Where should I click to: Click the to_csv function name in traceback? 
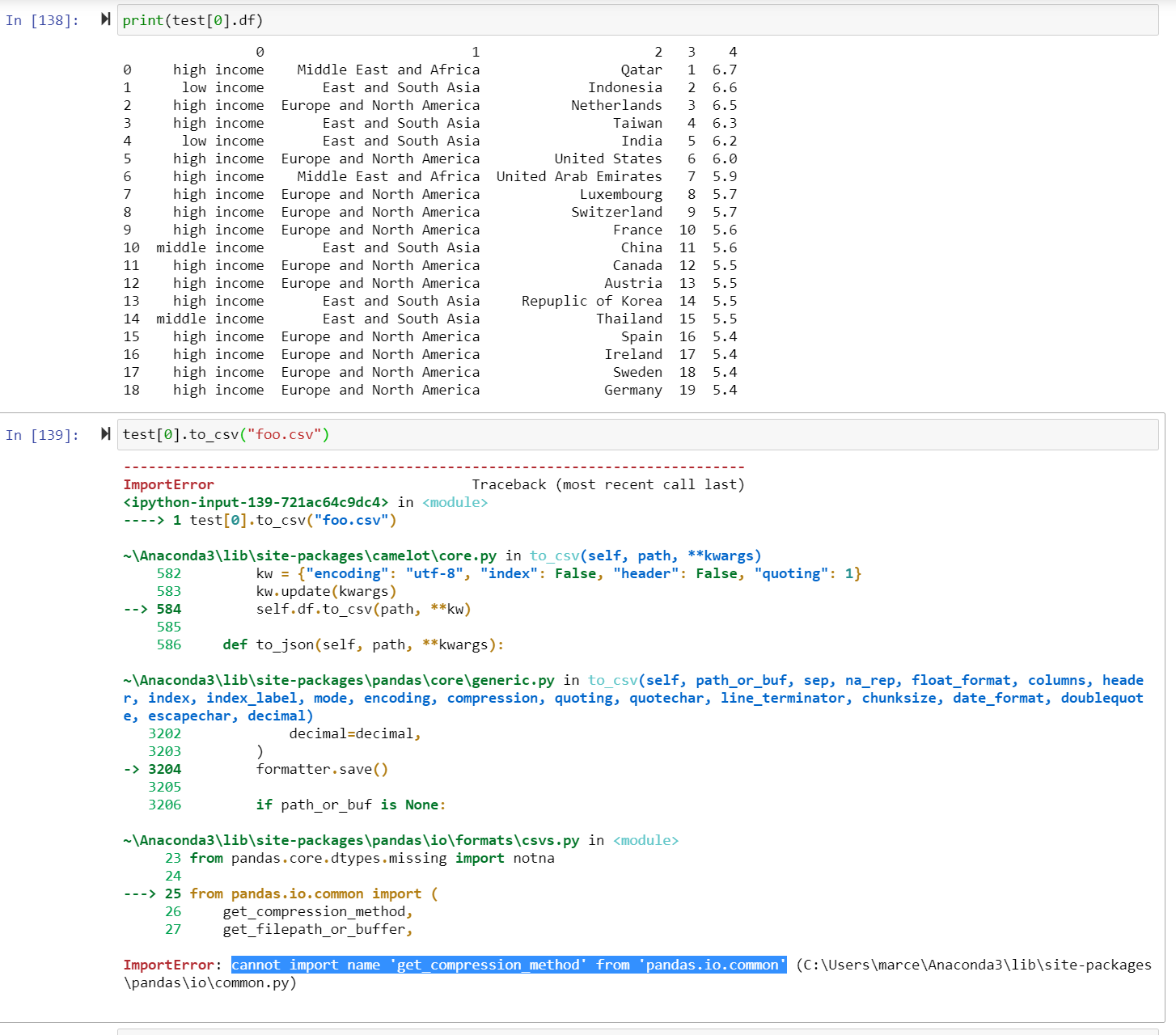553,556
